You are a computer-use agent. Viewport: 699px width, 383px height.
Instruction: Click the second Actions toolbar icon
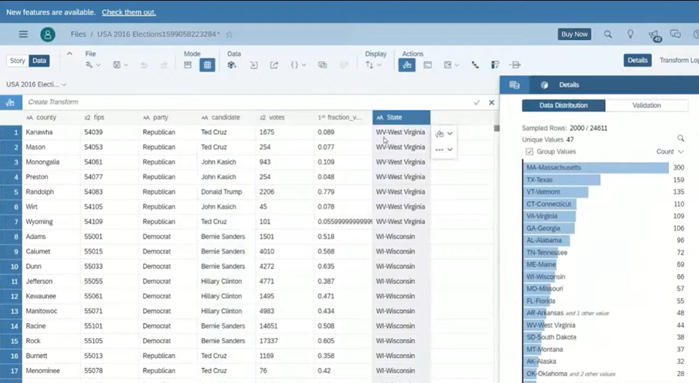pos(428,65)
